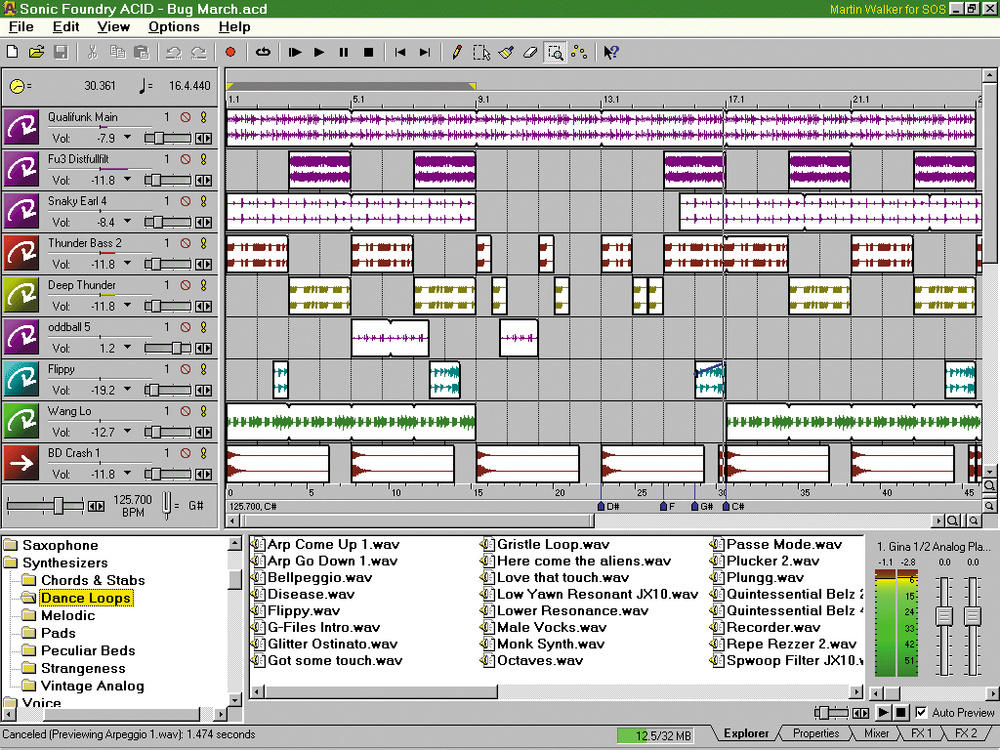Viewport: 1000px width, 750px height.
Task: Select the Erase tool icon
Action: tap(530, 52)
